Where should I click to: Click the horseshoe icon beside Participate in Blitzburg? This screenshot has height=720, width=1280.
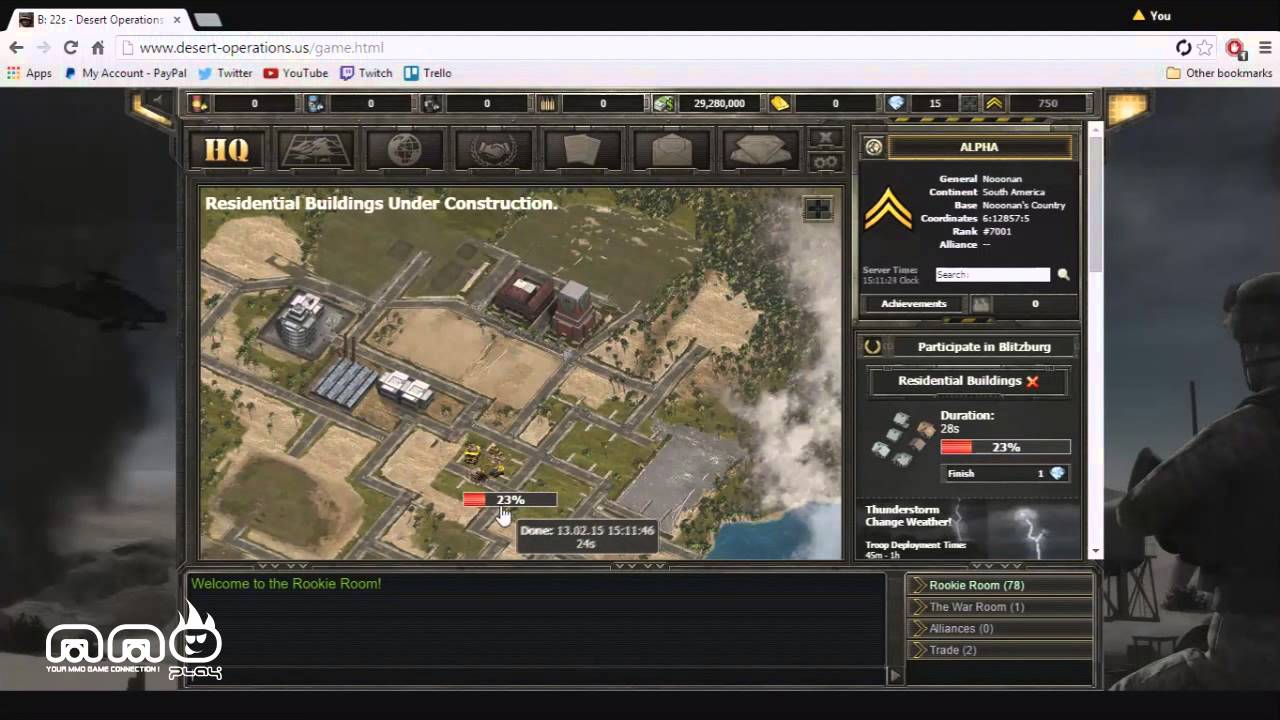[x=872, y=346]
